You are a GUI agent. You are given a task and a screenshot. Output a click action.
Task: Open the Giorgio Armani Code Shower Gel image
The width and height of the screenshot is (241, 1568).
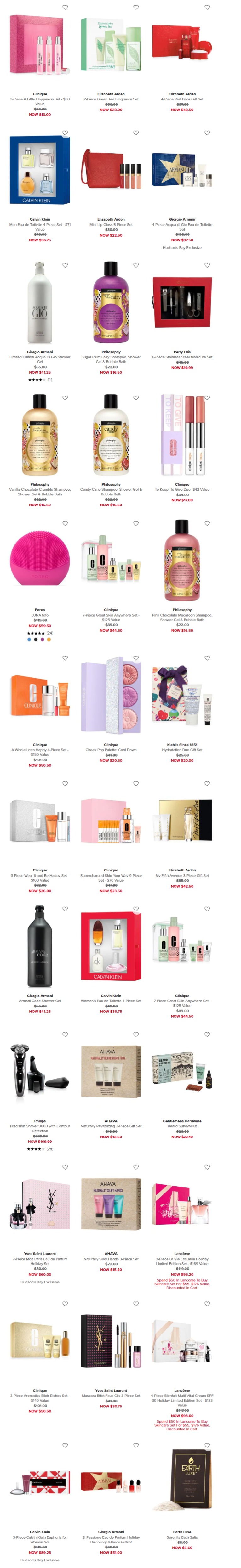point(40,947)
